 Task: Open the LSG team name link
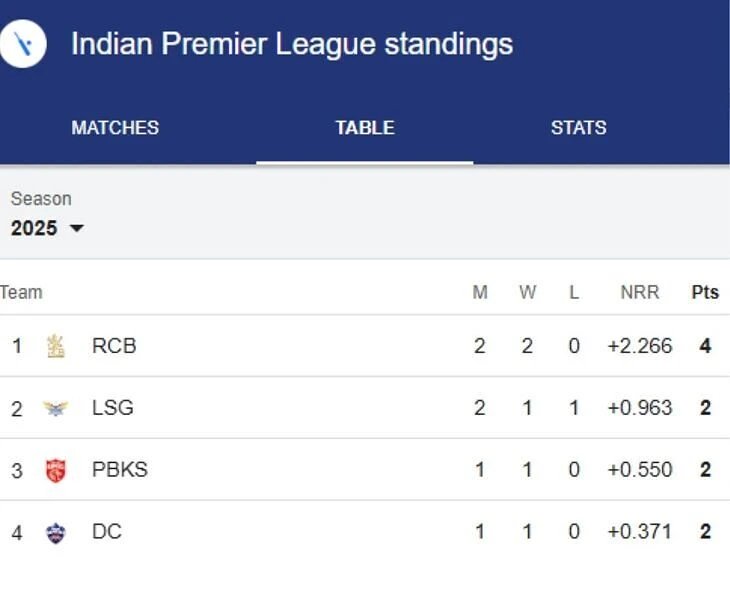pos(113,408)
